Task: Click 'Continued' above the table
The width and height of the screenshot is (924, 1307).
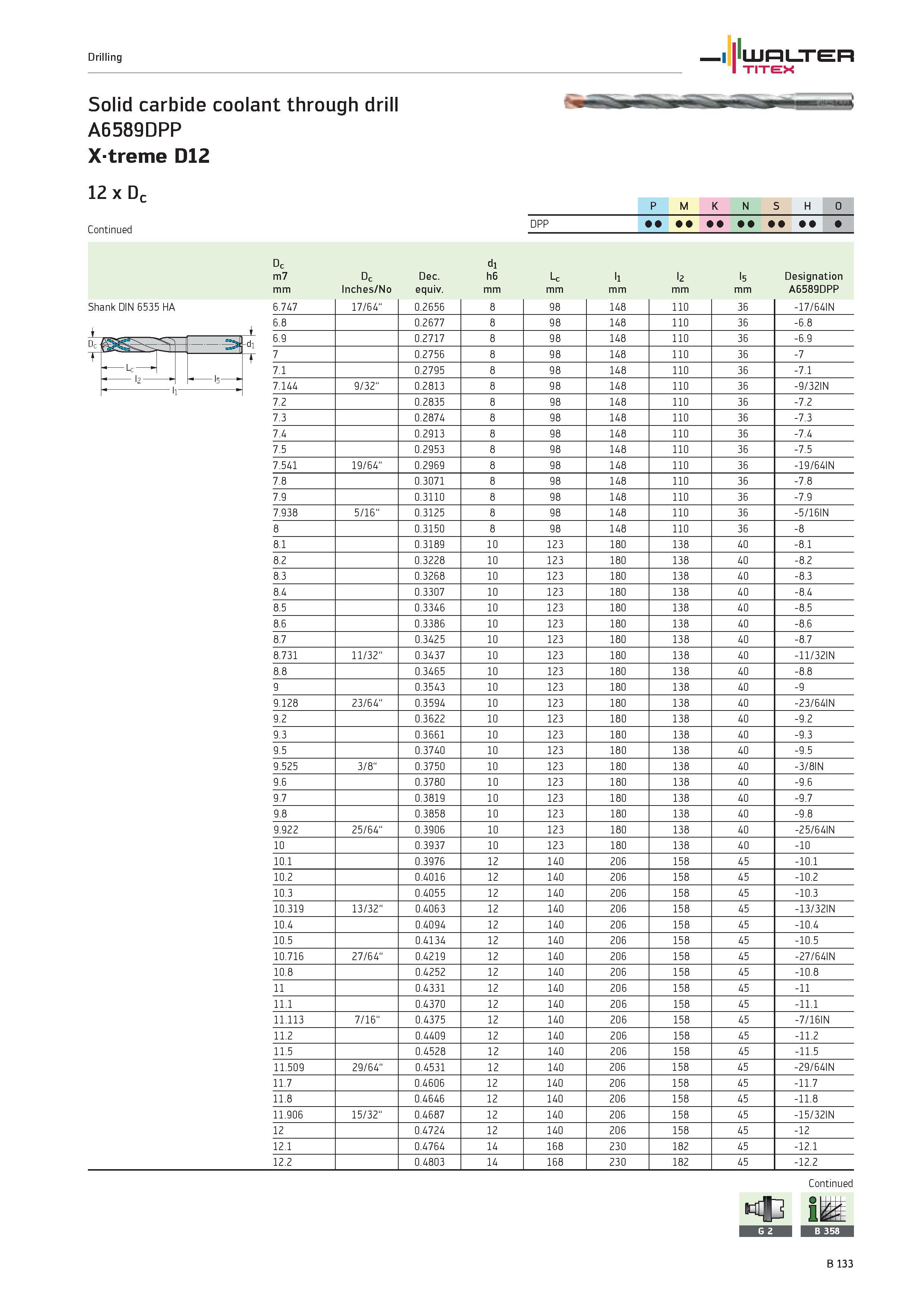Action: pyautogui.click(x=110, y=230)
